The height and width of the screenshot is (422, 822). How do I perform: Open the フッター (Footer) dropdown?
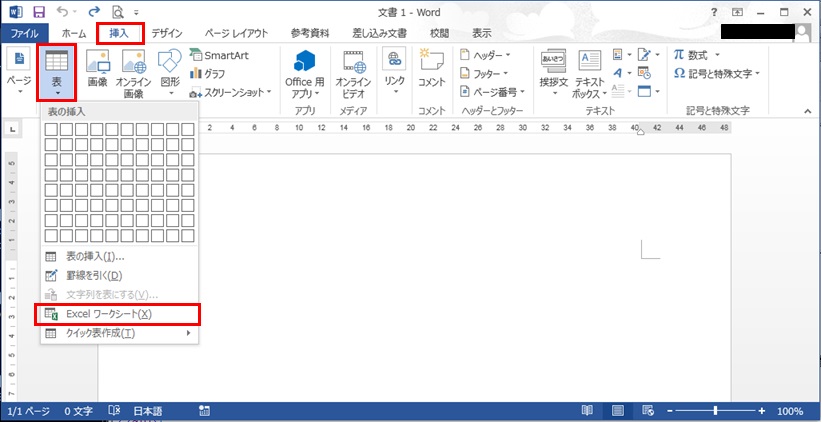click(x=484, y=73)
